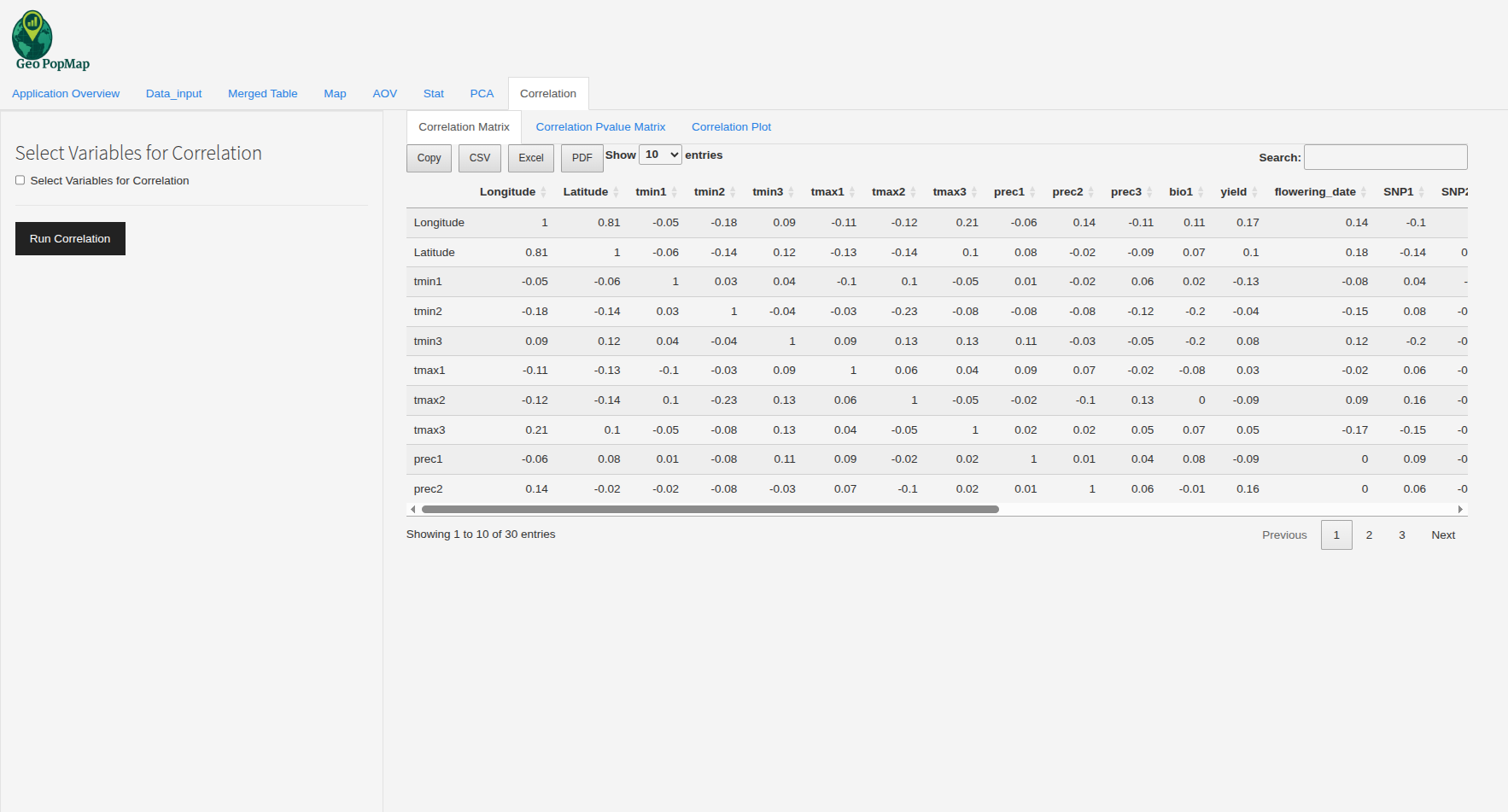Sort by tmax3 column arrows
The width and height of the screenshot is (1508, 812).
click(974, 192)
